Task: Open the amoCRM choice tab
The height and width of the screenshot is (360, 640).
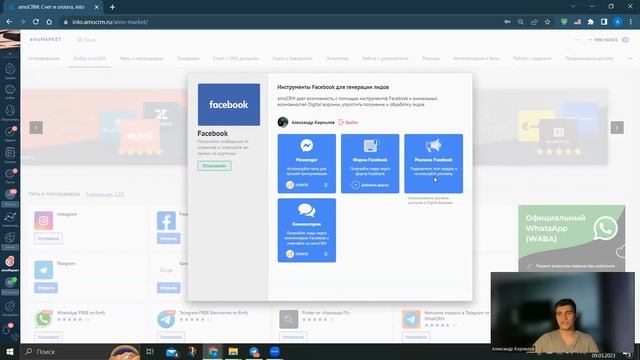Action: click(x=90, y=58)
